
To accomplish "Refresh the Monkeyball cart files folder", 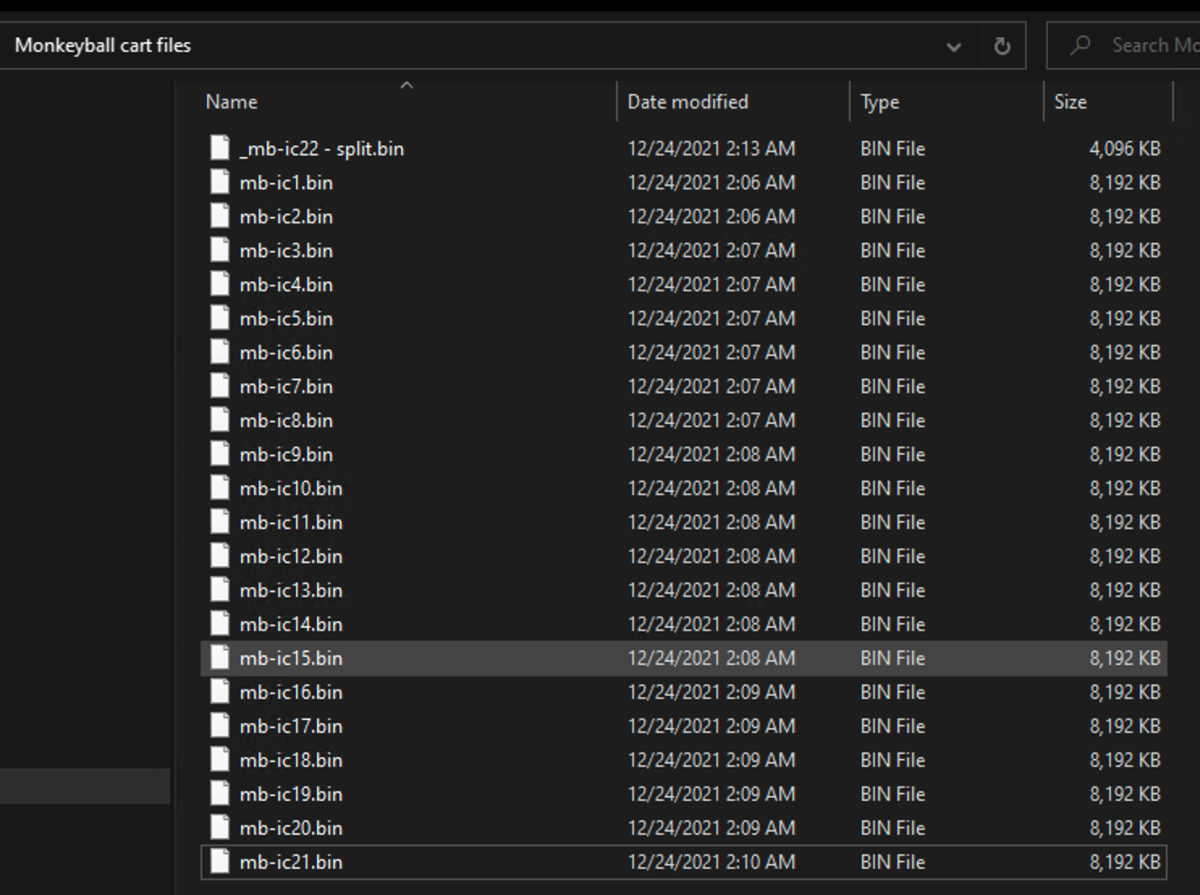I will [1001, 46].
